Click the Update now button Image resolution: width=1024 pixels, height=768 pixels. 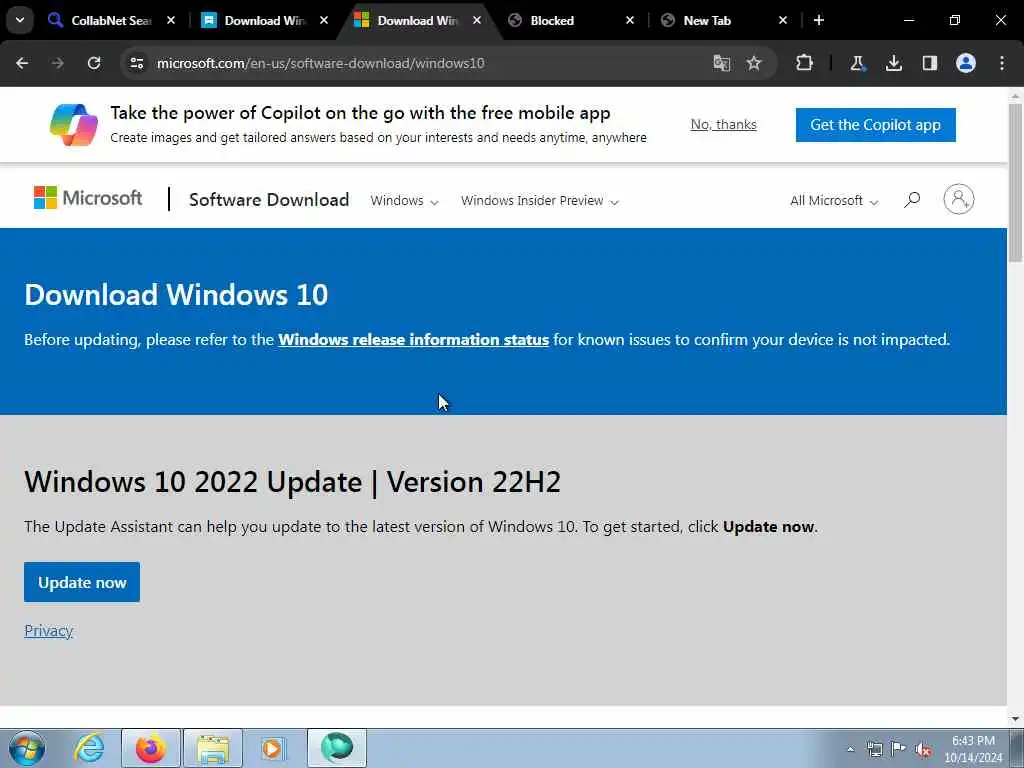coord(82,582)
